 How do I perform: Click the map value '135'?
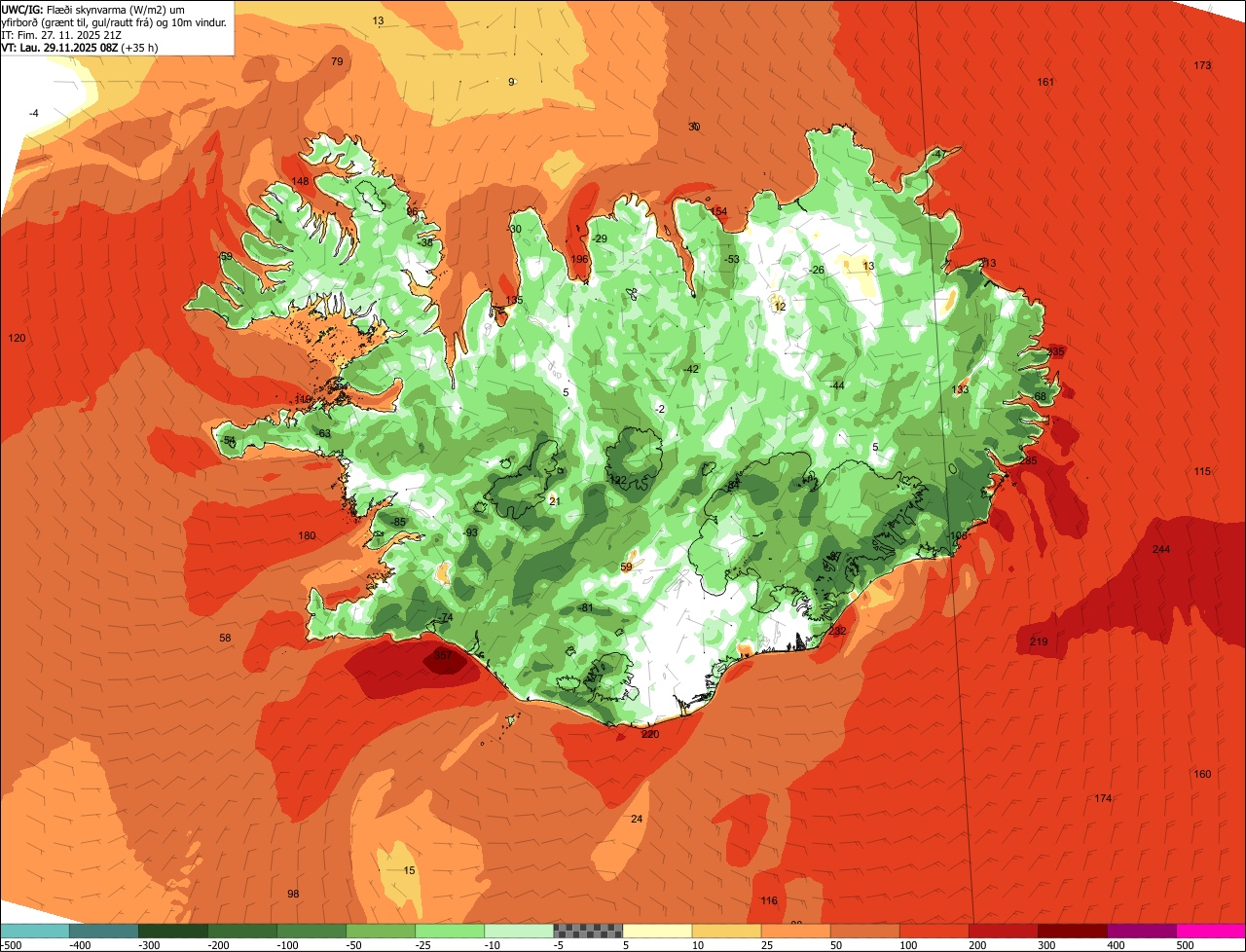514,300
